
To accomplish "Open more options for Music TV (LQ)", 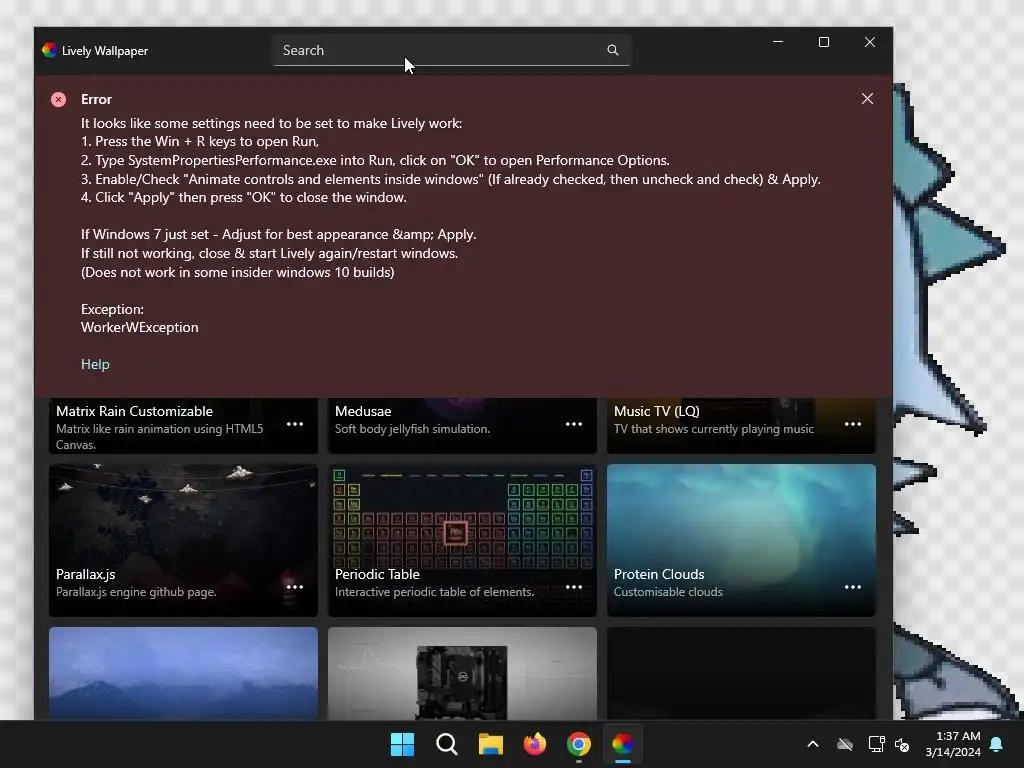I will (x=853, y=424).
